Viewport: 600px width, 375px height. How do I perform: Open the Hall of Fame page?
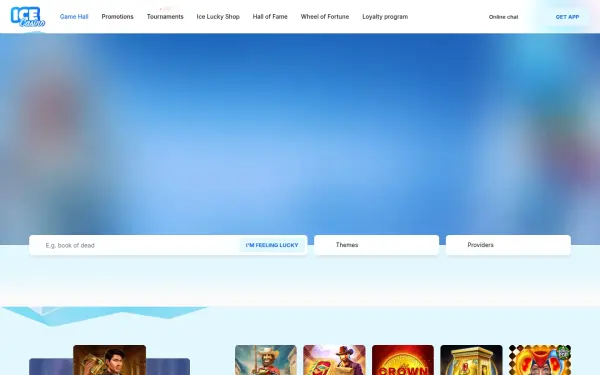270,17
